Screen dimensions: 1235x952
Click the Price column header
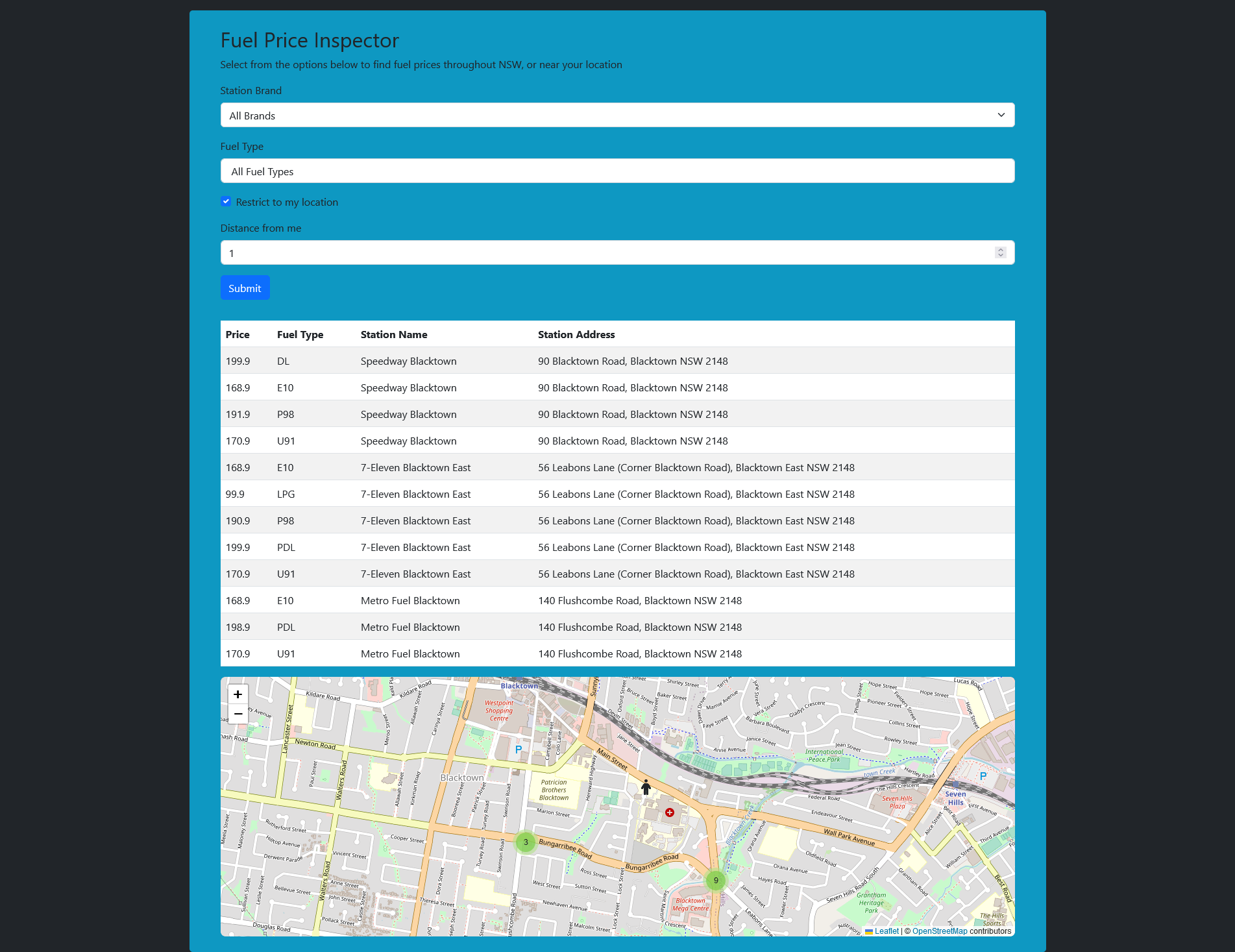(238, 335)
